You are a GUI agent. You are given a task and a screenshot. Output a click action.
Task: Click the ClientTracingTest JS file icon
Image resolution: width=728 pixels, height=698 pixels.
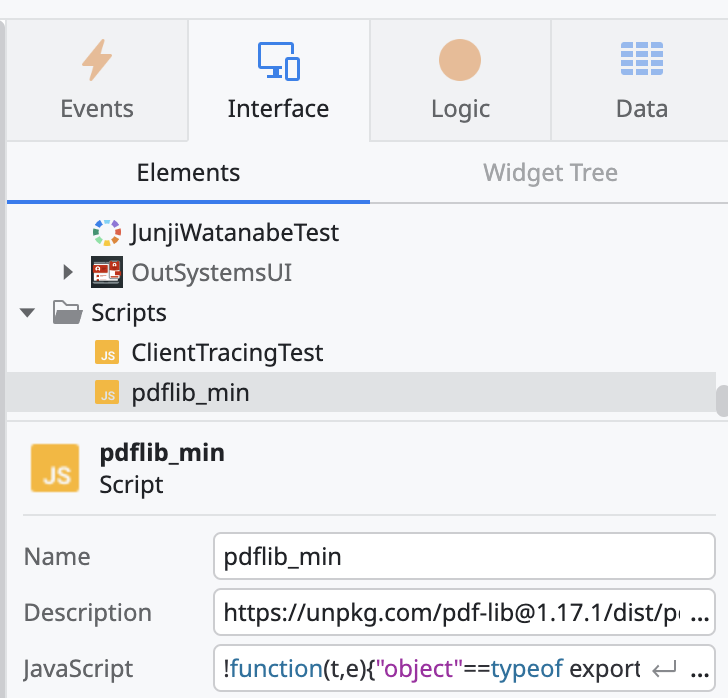click(106, 353)
